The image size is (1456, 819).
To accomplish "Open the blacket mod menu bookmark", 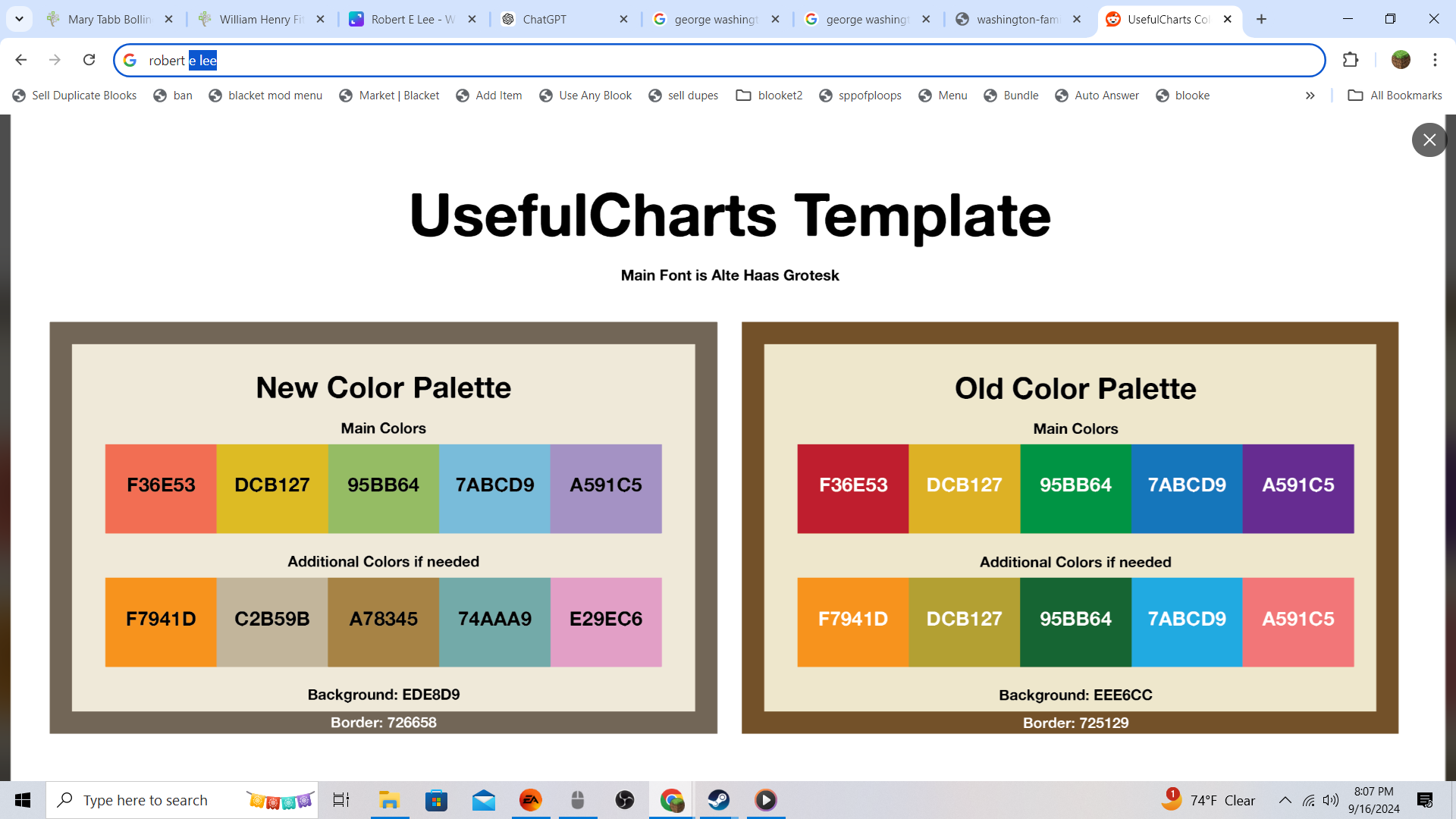I will pyautogui.click(x=265, y=96).
